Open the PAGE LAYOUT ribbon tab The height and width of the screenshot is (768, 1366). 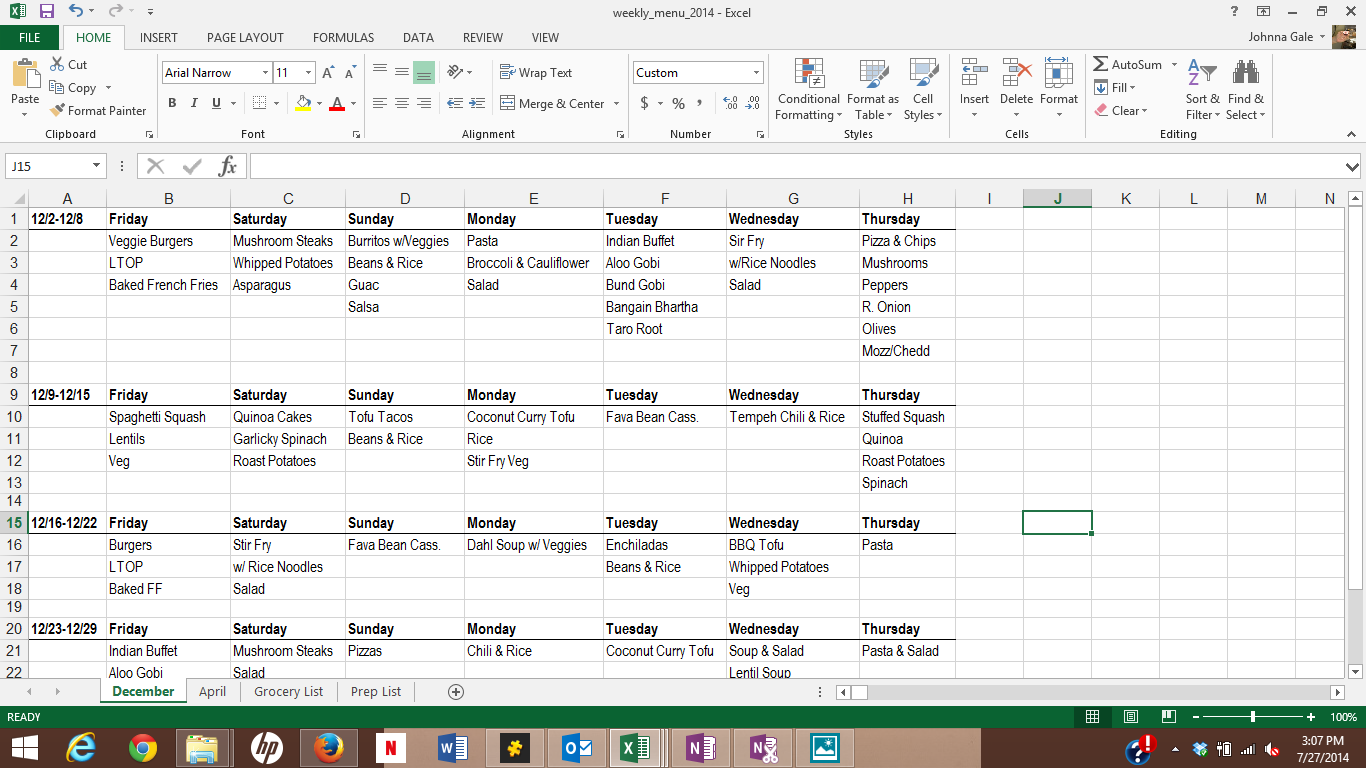(245, 38)
